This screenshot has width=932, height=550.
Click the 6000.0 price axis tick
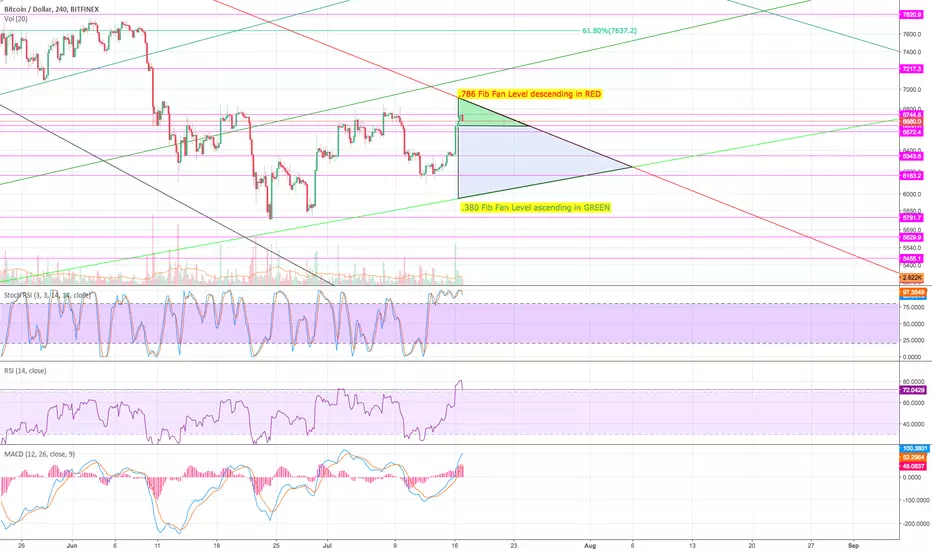tap(911, 194)
